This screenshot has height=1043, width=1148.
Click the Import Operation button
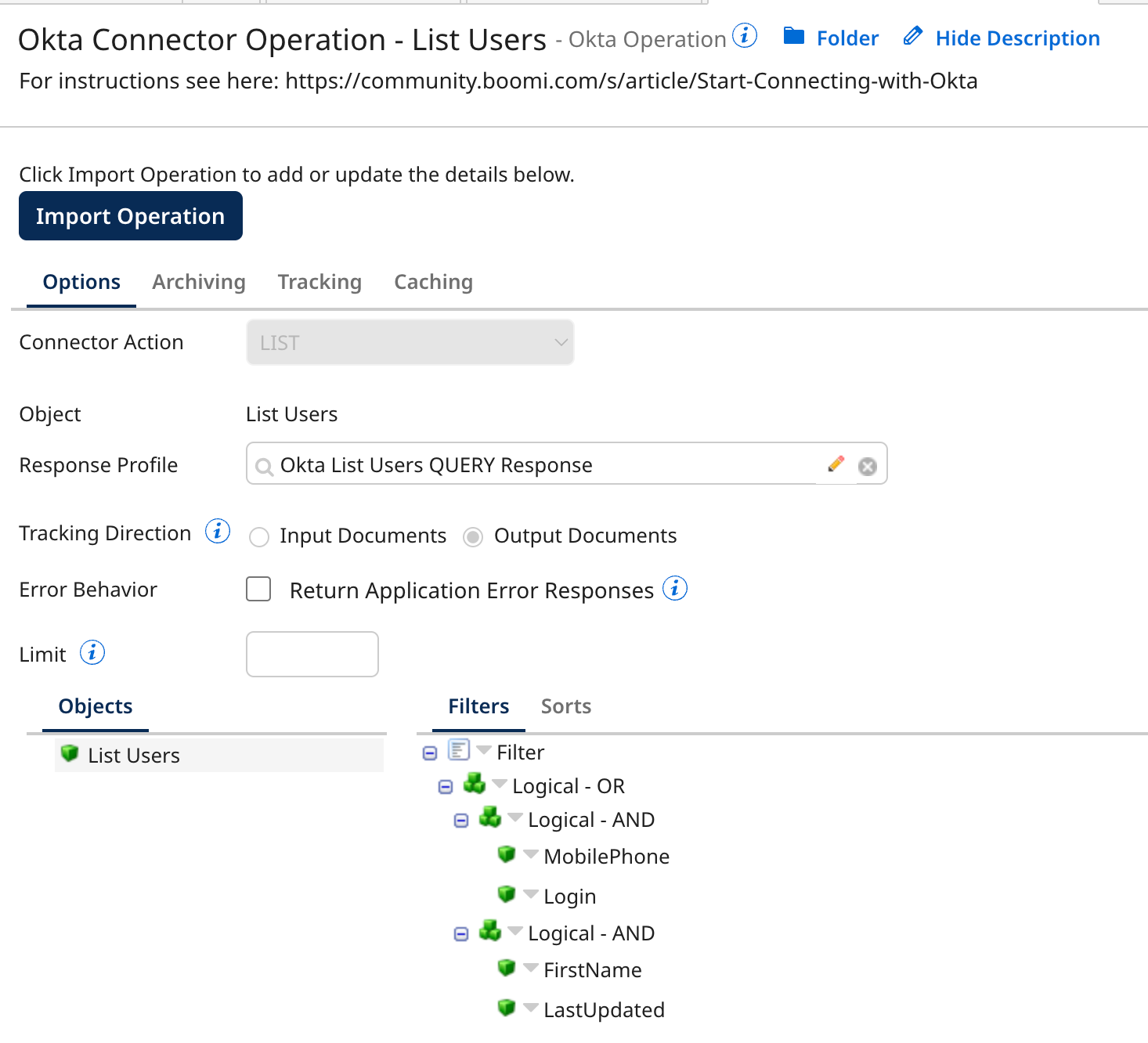(130, 215)
